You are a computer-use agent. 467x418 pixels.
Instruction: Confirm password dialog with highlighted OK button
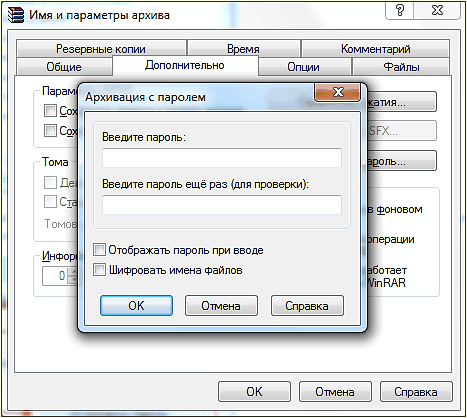pos(136,306)
